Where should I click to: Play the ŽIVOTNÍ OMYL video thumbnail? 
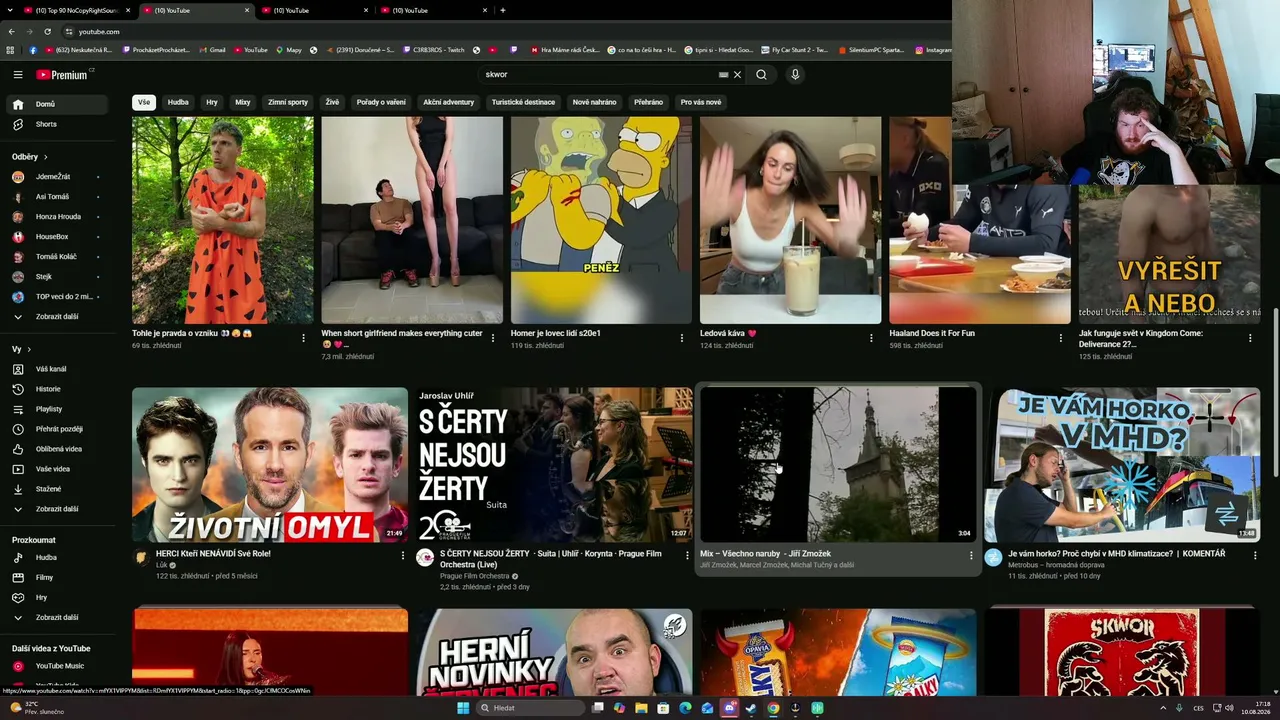pos(270,465)
